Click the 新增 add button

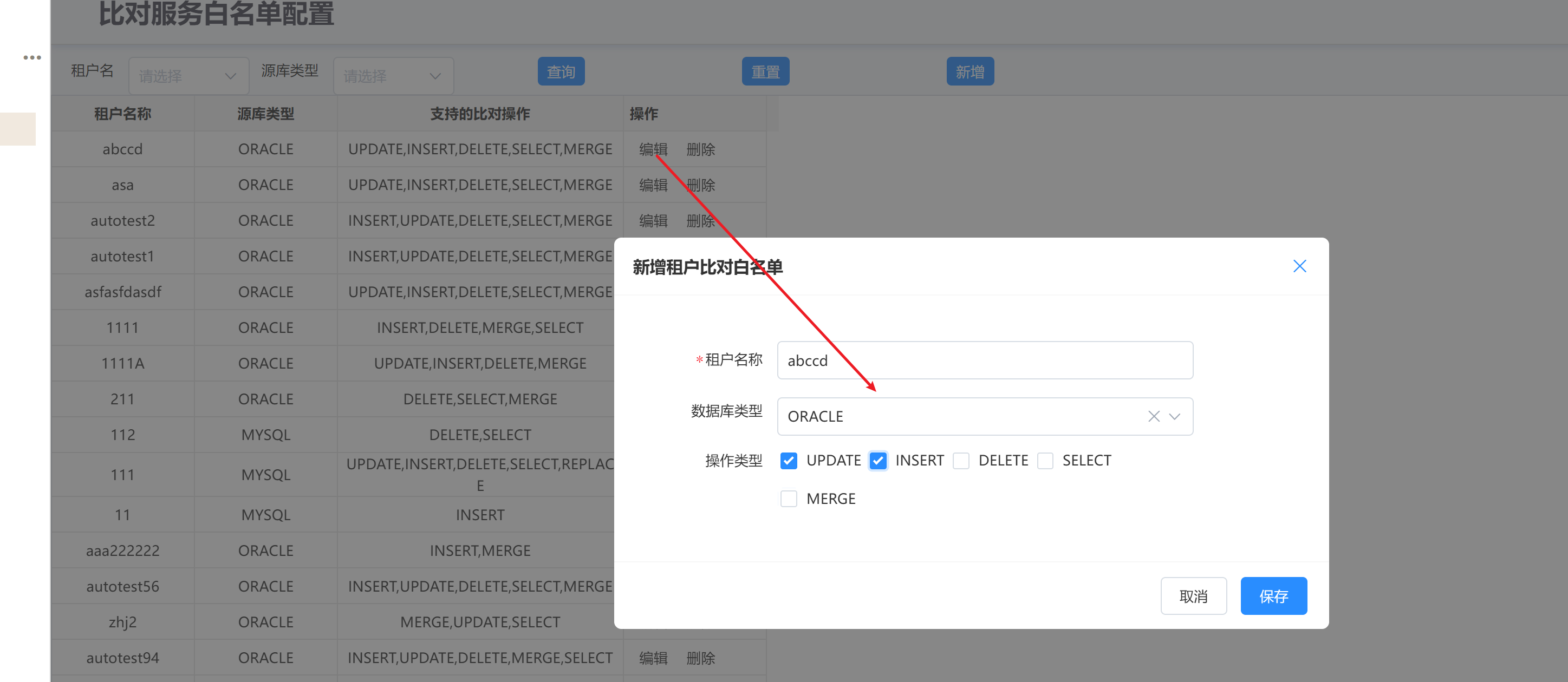point(969,72)
